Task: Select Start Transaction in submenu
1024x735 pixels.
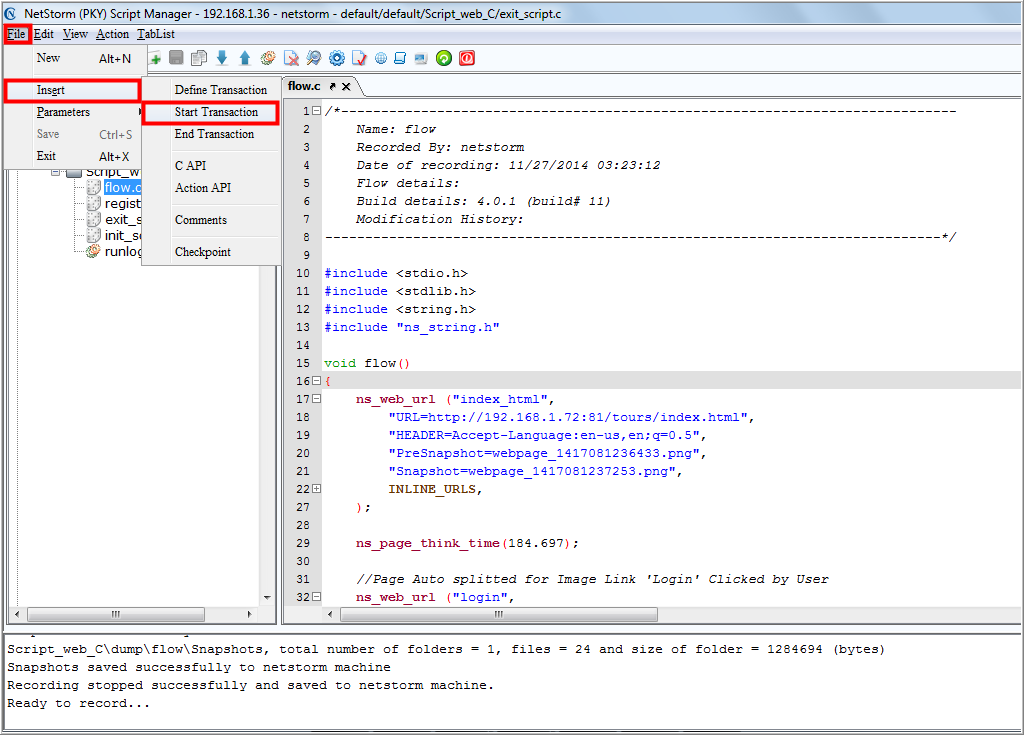Action: pyautogui.click(x=211, y=112)
